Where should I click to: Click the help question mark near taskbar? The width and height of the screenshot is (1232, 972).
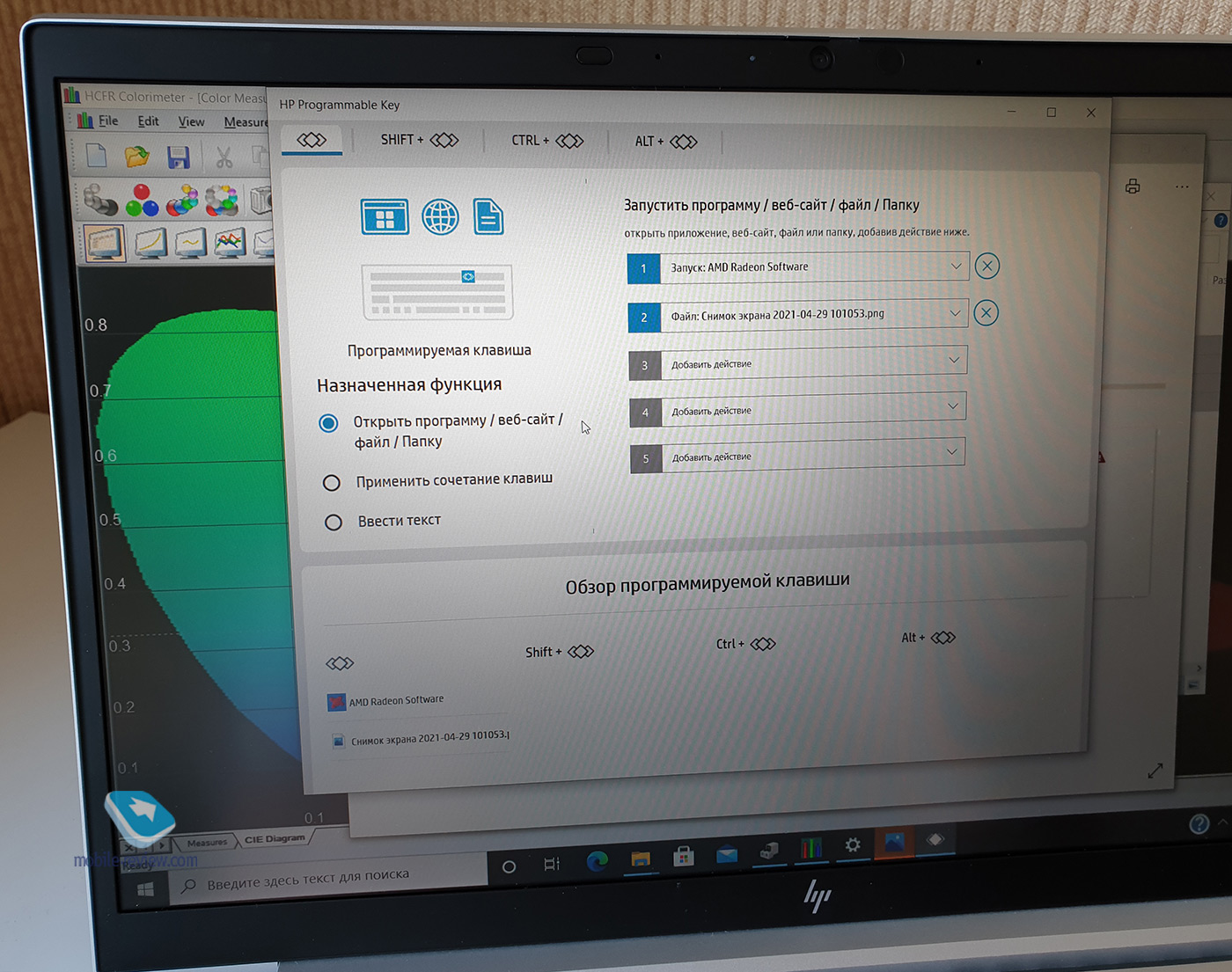click(x=1199, y=823)
